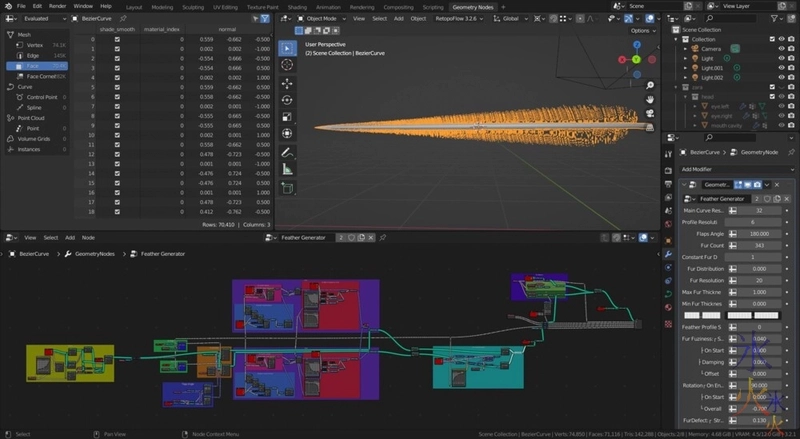Pick the Measure tool in viewport toolbar
800x439 pixels.
pos(287,170)
